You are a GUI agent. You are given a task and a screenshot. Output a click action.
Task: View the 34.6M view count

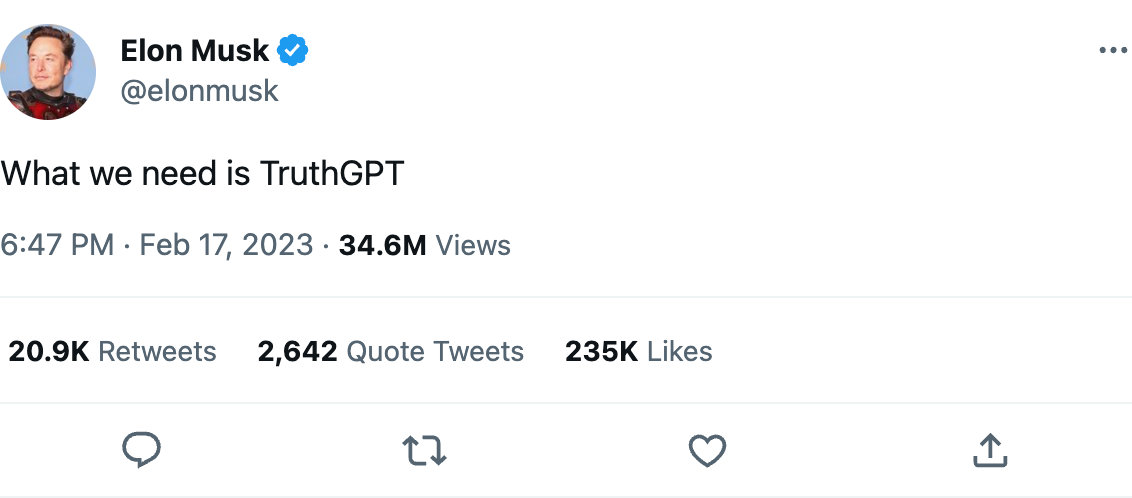(383, 245)
